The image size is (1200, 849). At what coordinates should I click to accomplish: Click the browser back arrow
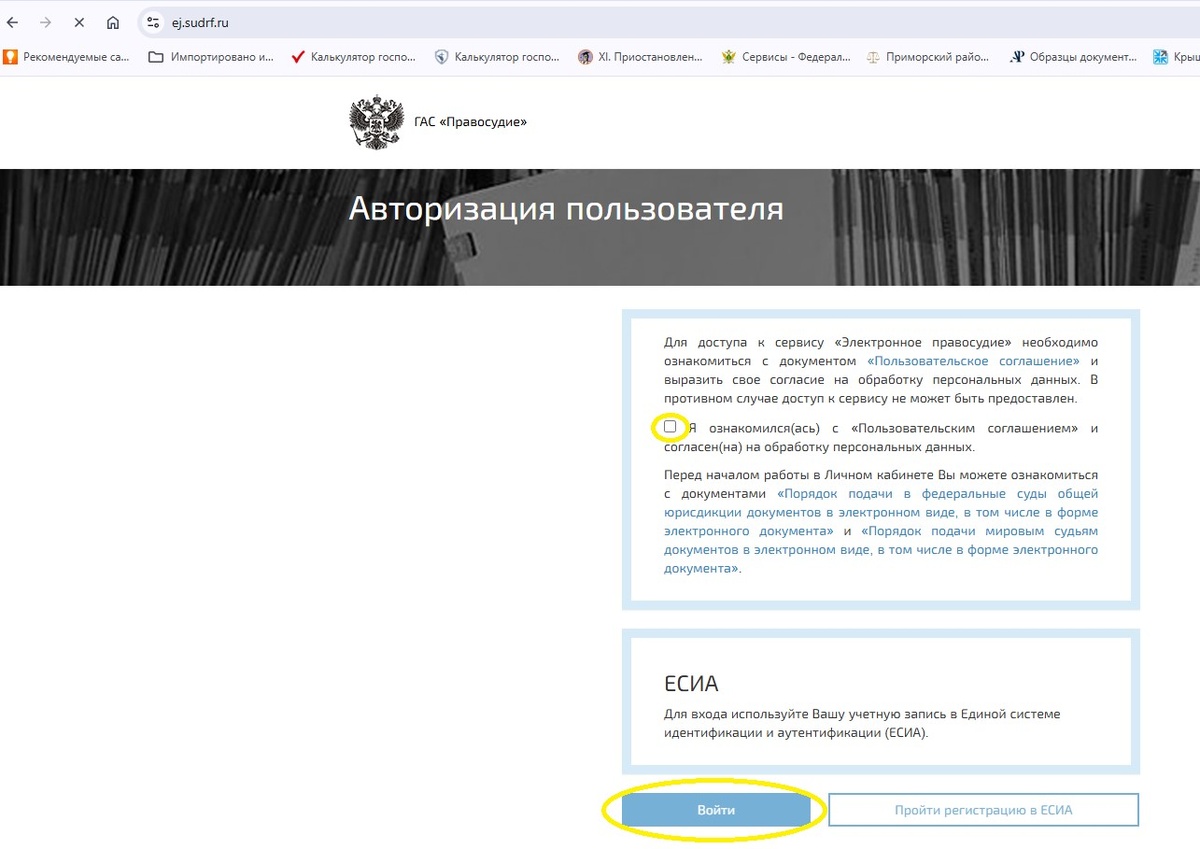pyautogui.click(x=12, y=21)
